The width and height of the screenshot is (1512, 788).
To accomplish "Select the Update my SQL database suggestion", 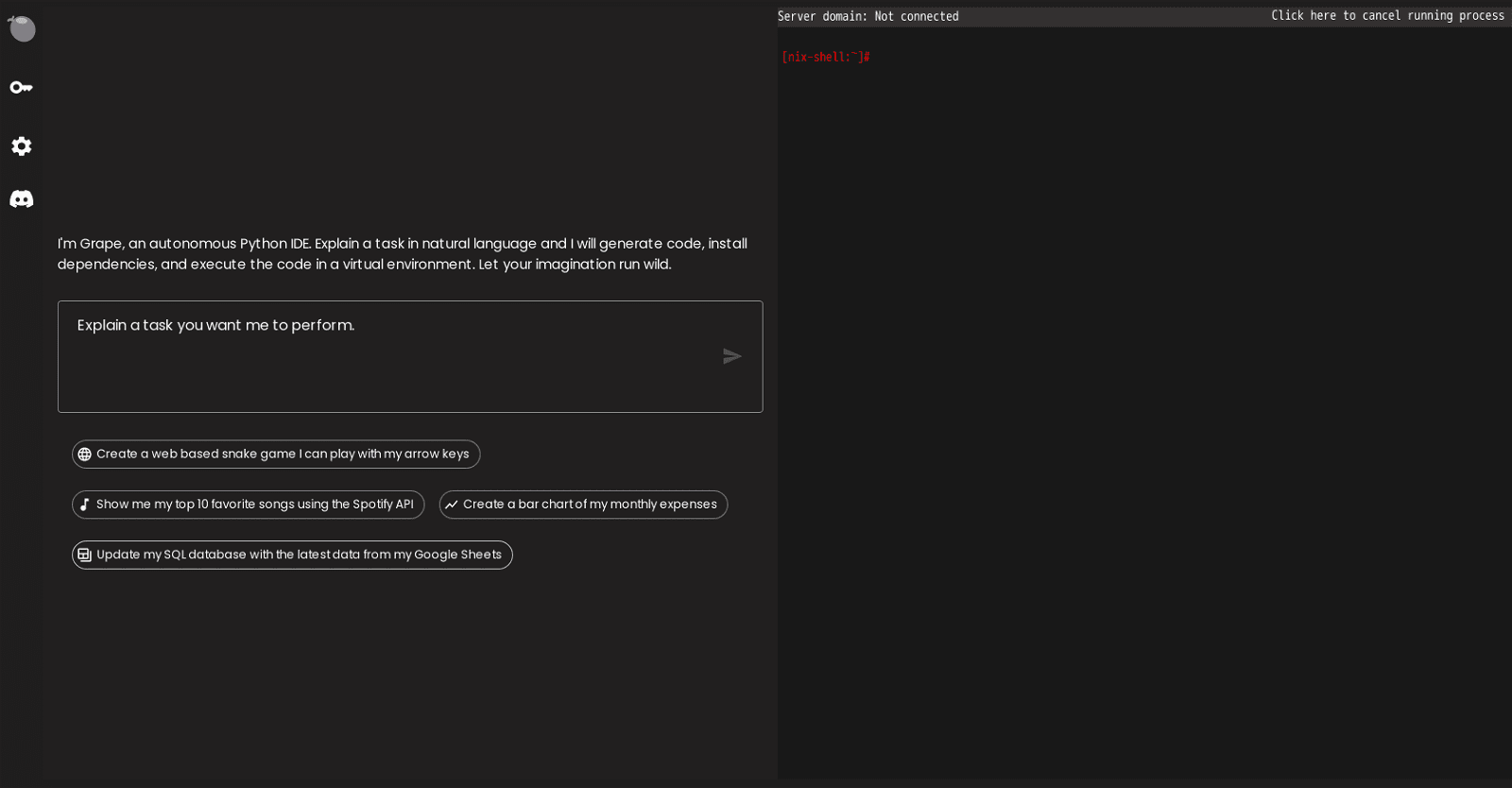I will click(x=299, y=556).
